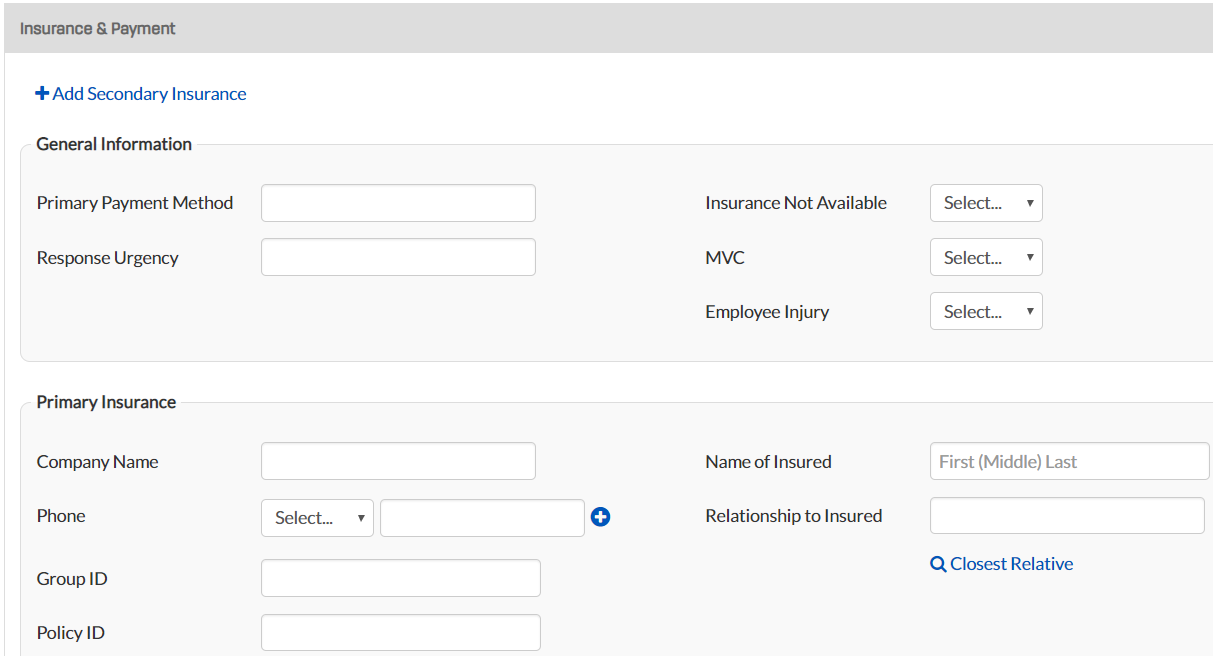
Task: Open the Phone type Select dropdown
Action: click(317, 518)
